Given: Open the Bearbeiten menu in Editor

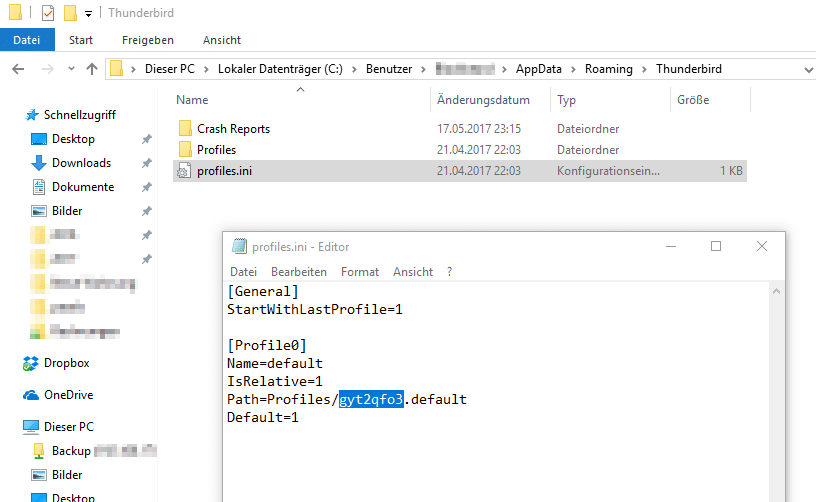Looking at the screenshot, I should pyautogui.click(x=298, y=272).
